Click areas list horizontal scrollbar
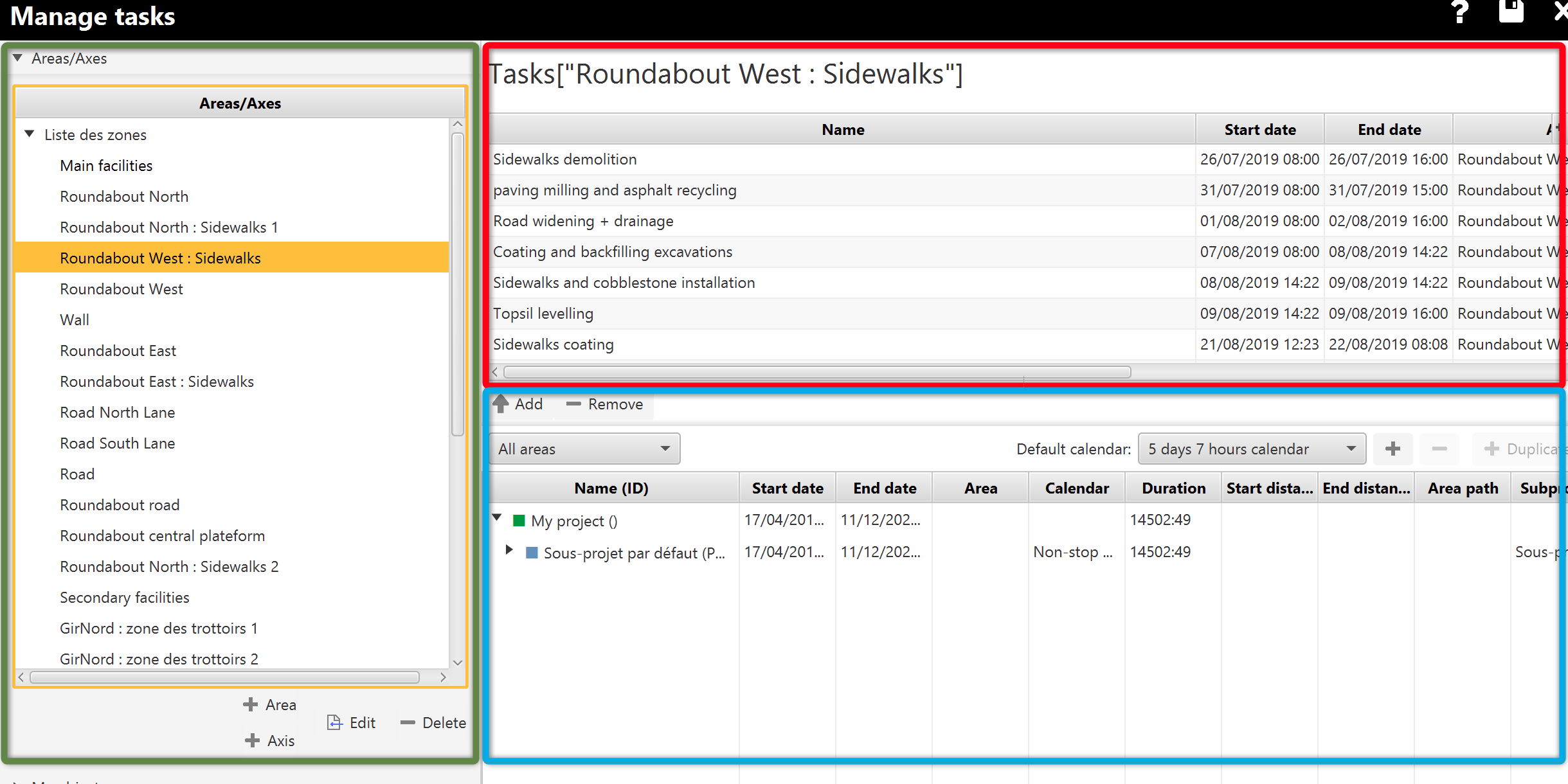The height and width of the screenshot is (784, 1568). (x=224, y=677)
